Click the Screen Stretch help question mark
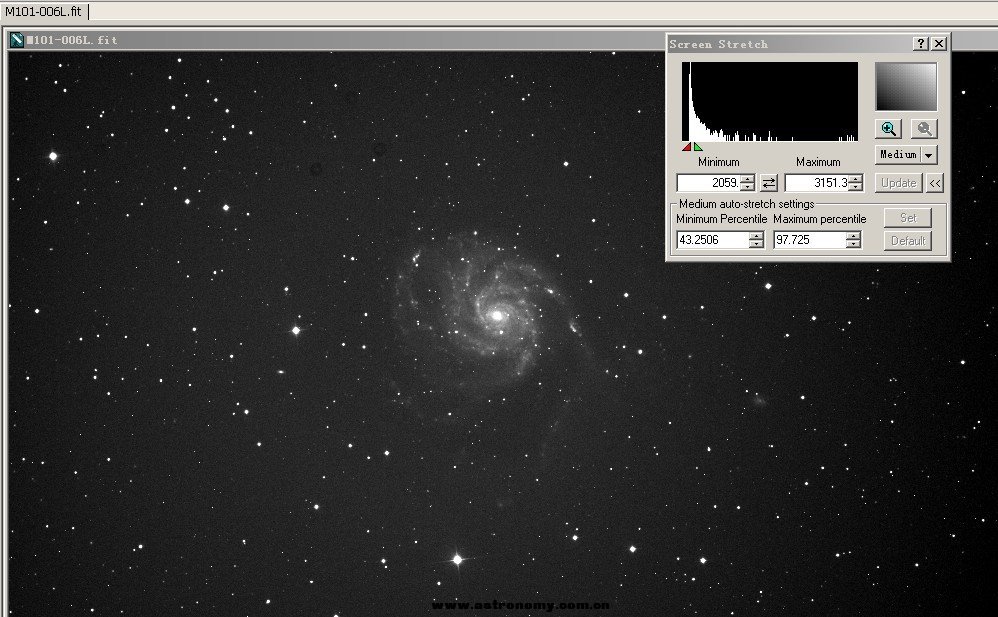The width and height of the screenshot is (998, 617). pos(921,44)
